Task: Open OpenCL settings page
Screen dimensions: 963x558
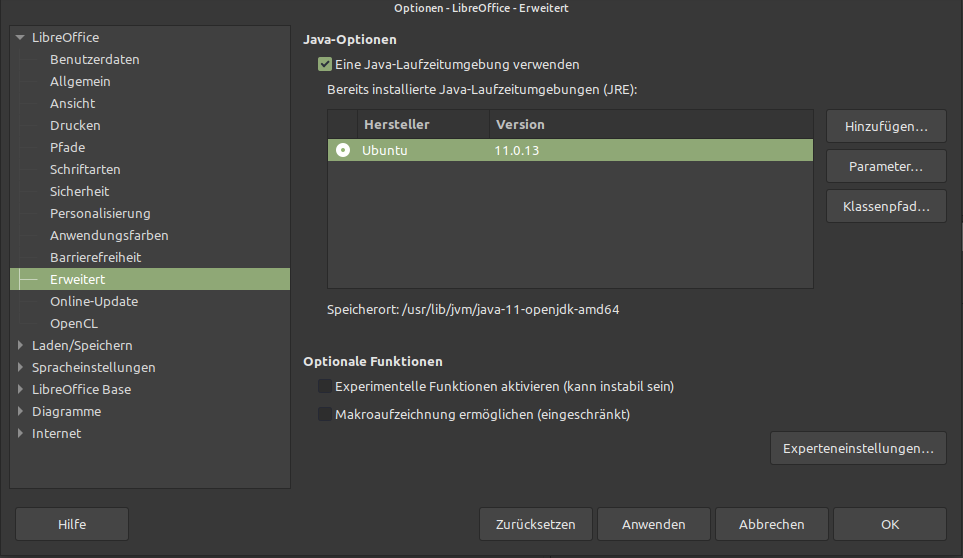Action: [x=74, y=324]
